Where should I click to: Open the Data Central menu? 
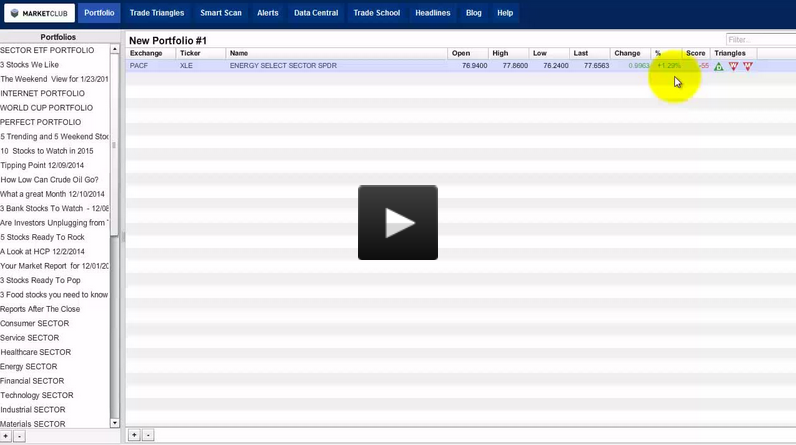click(316, 13)
